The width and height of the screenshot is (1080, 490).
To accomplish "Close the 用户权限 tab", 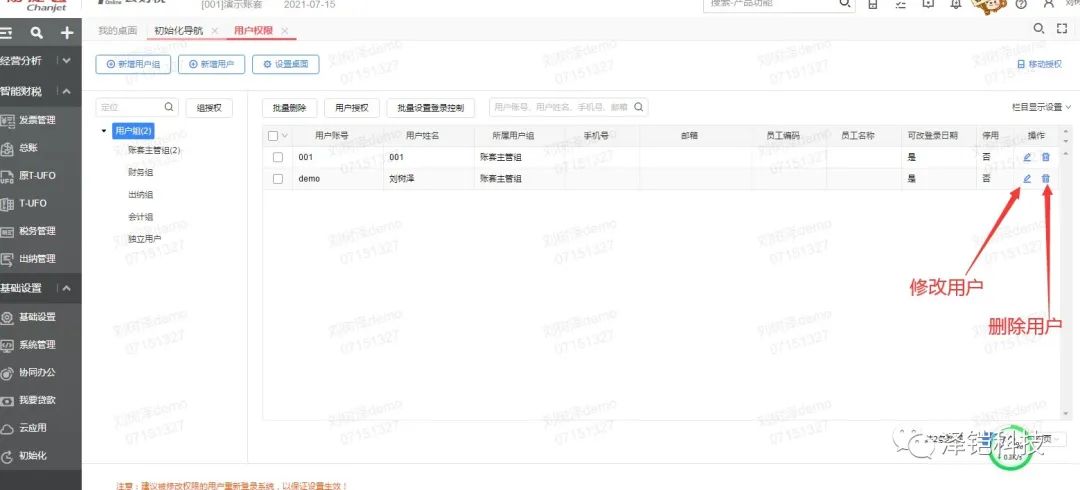I will (x=284, y=31).
